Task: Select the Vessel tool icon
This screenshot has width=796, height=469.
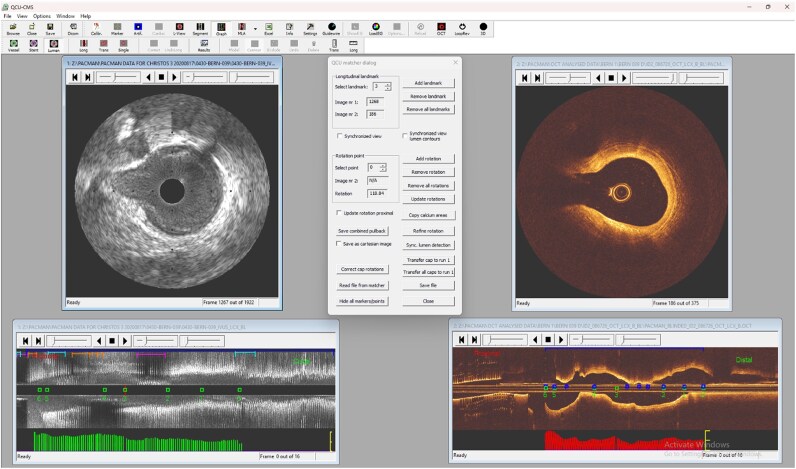Action: click(x=14, y=46)
